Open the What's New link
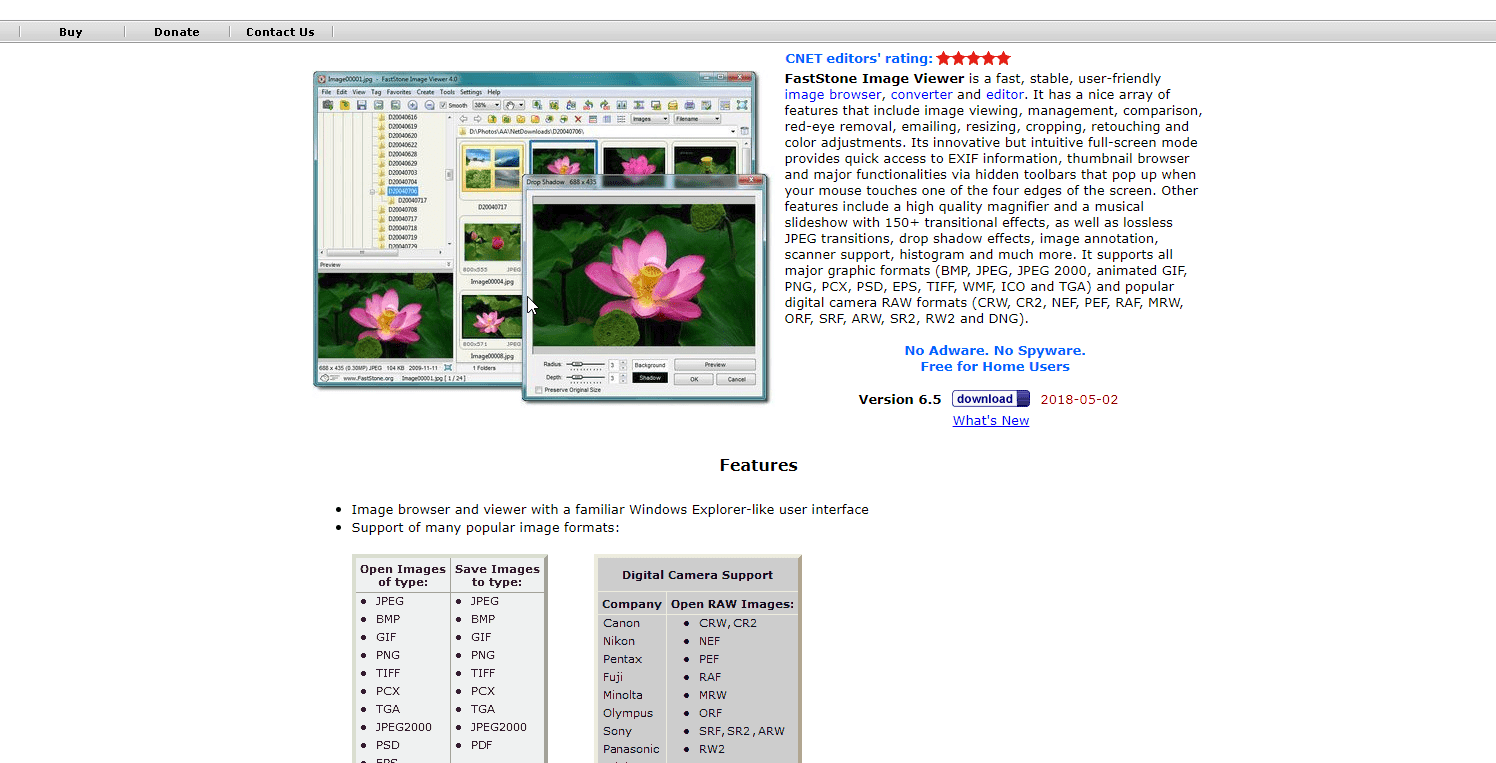 pos(991,421)
